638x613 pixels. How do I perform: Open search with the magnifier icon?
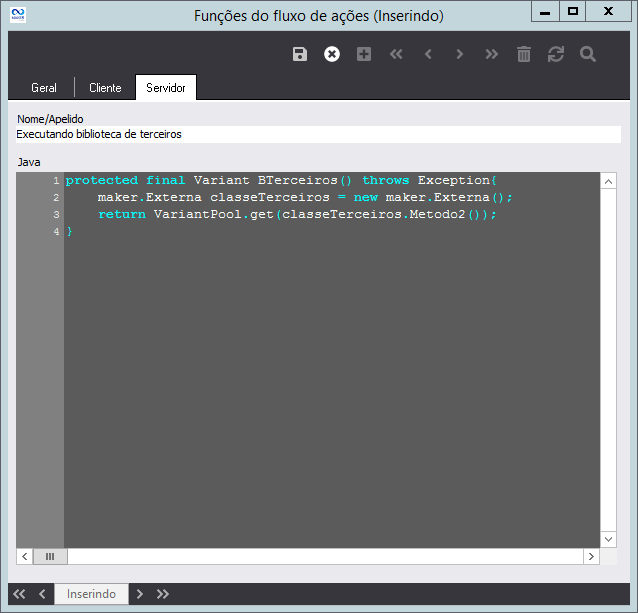coord(588,54)
